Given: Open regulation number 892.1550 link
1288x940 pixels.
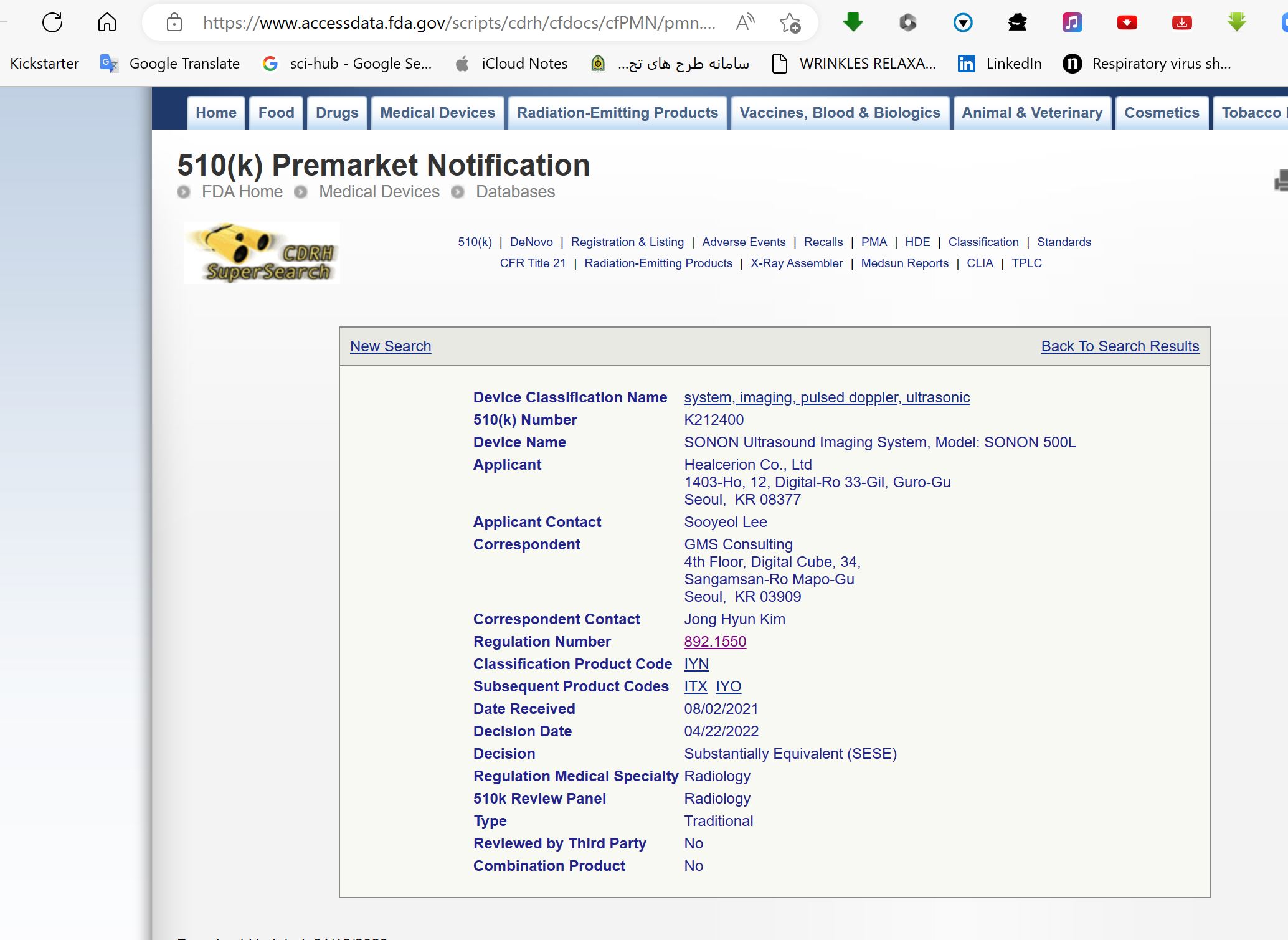Looking at the screenshot, I should coord(715,642).
